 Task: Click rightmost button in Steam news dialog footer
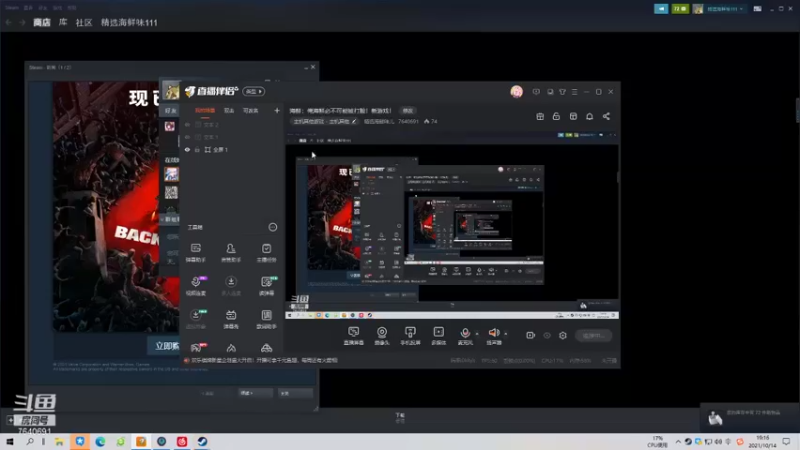295,393
